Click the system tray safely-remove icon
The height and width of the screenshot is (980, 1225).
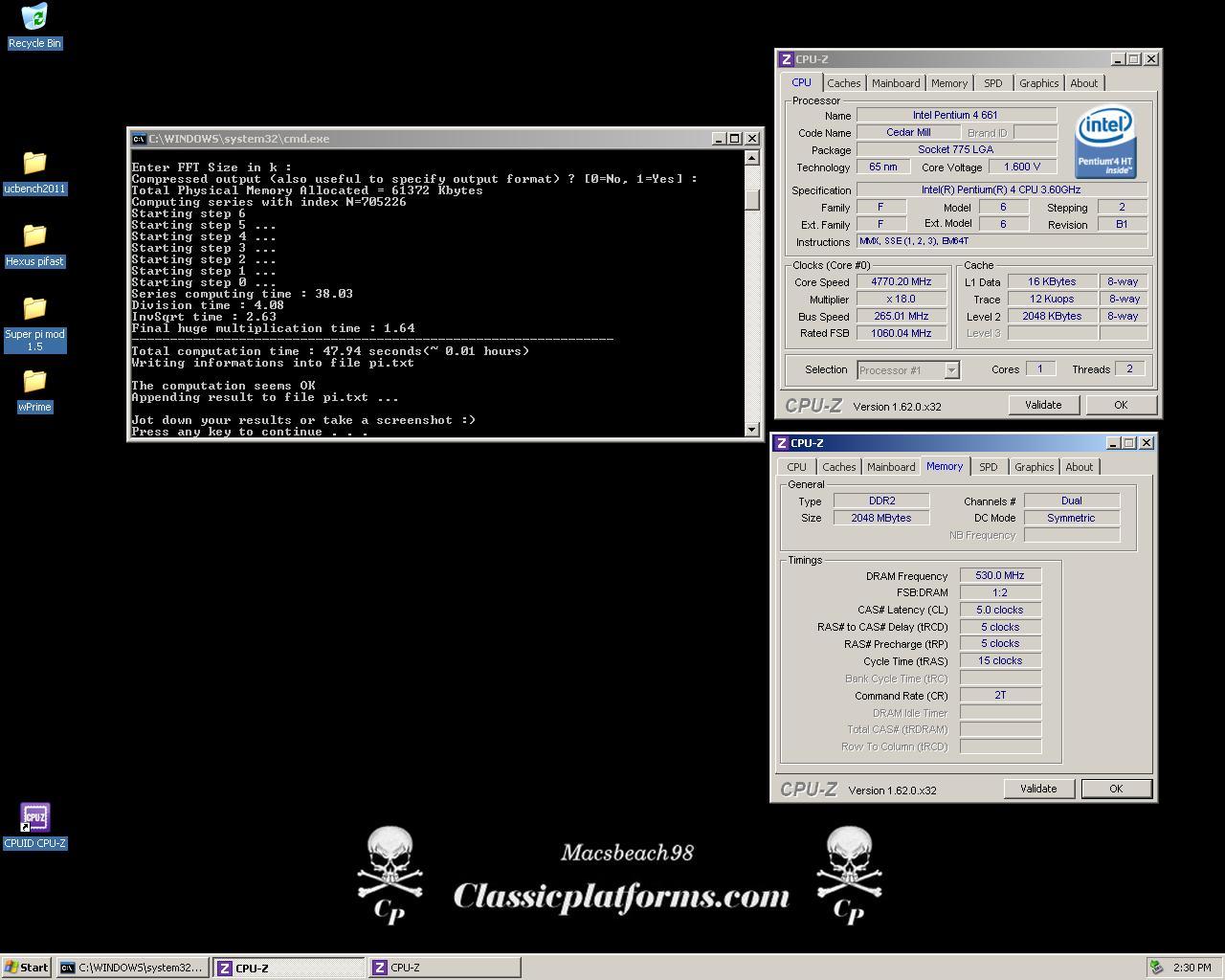click(1157, 968)
